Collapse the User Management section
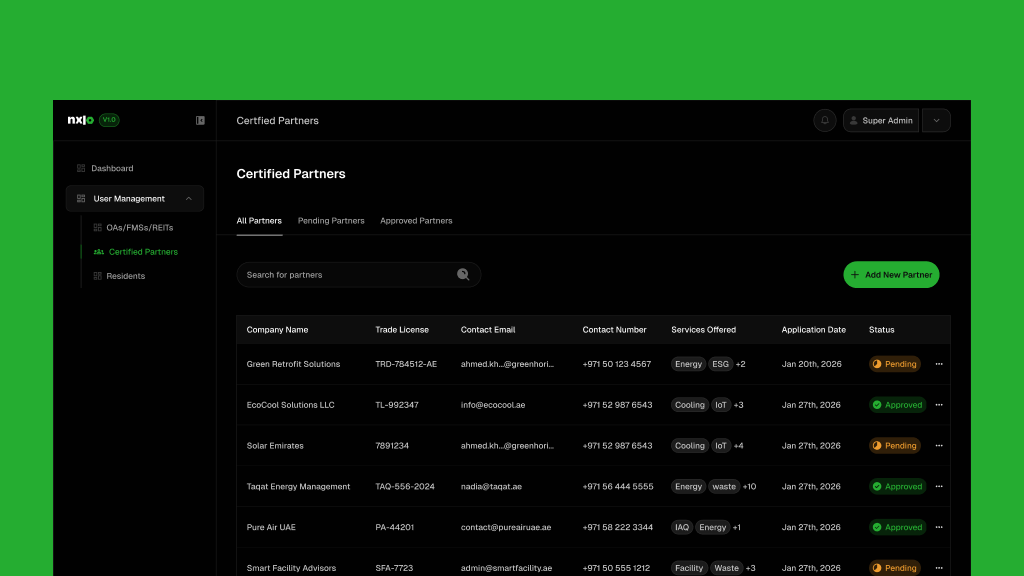Image resolution: width=1024 pixels, height=576 pixels. pyautogui.click(x=189, y=199)
